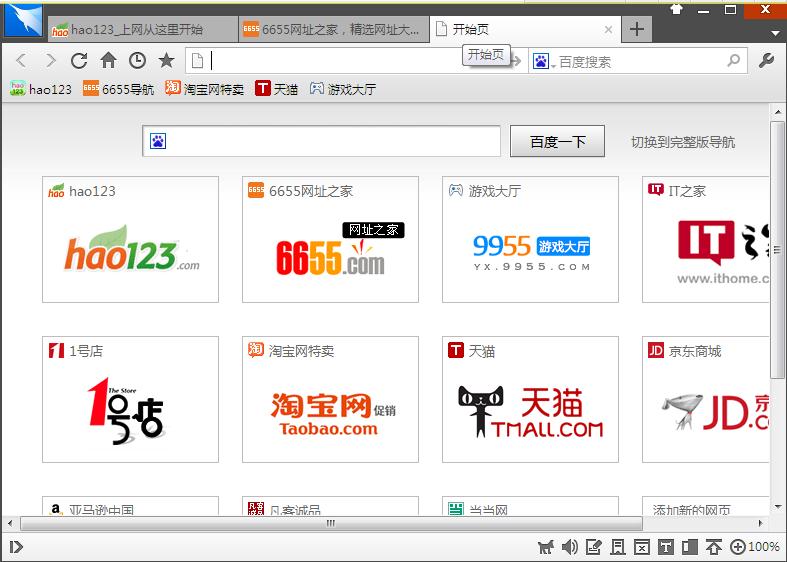This screenshot has width=787, height=562.
Task: Open the TMALL.COM thumbnail tile
Action: click(530, 399)
